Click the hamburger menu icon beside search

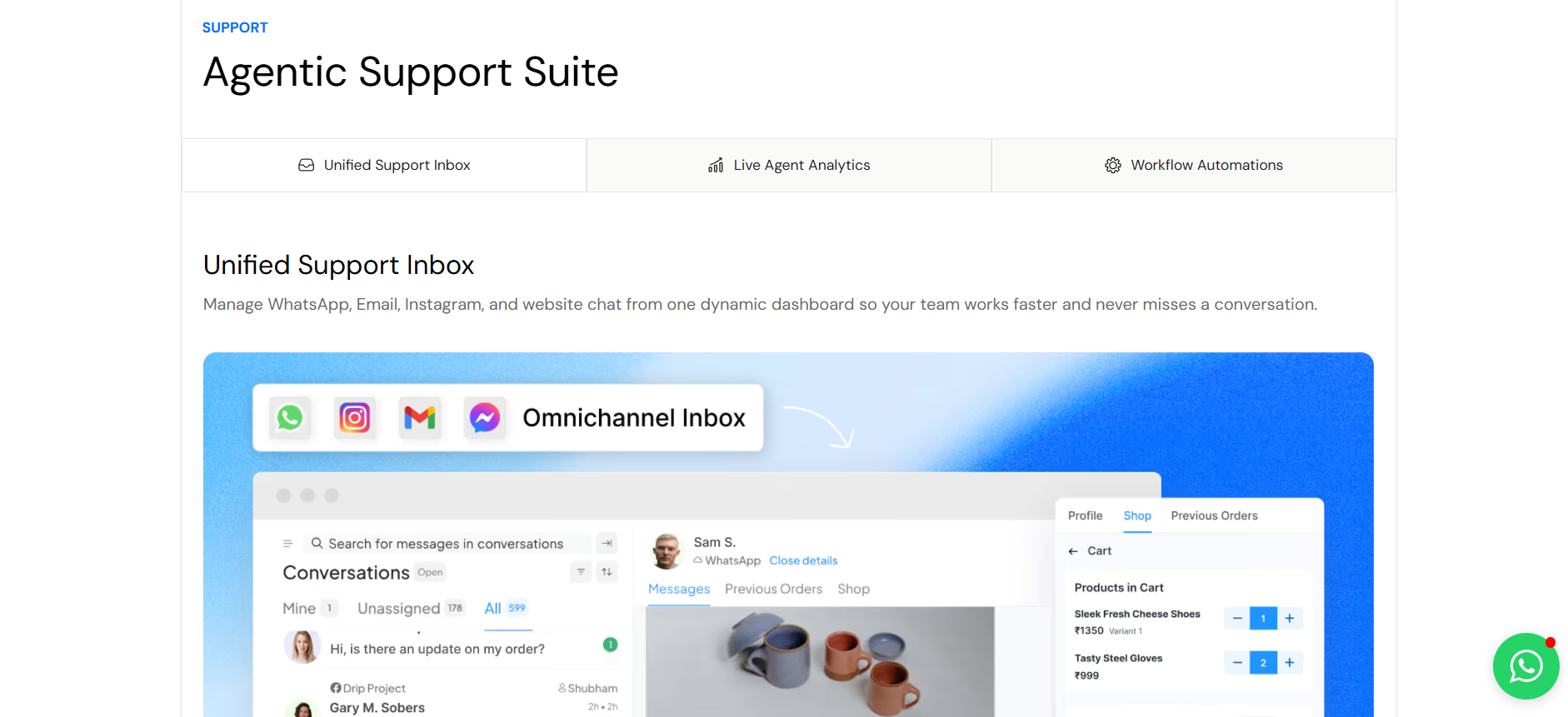click(x=287, y=544)
